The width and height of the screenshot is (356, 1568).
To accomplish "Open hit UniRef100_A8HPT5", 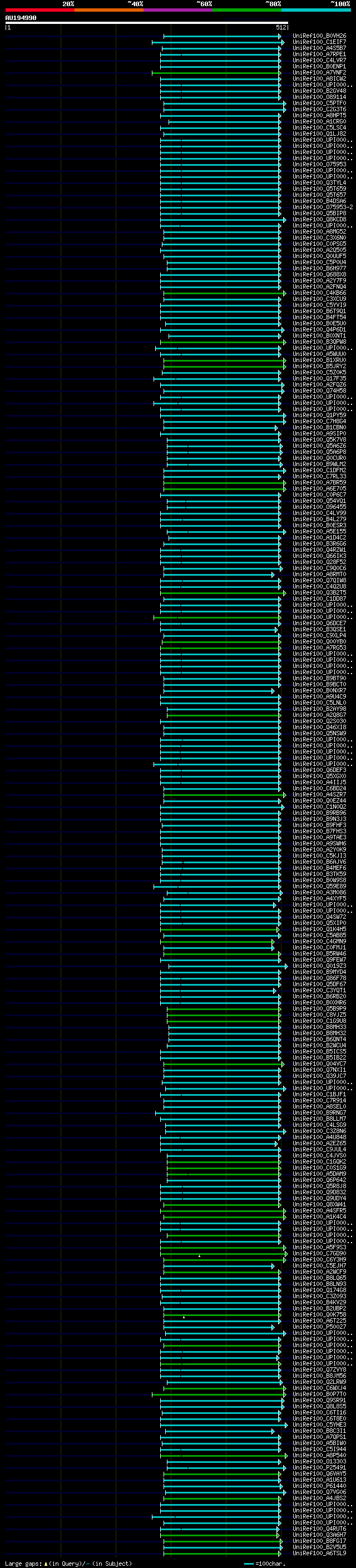I will 319,116.
